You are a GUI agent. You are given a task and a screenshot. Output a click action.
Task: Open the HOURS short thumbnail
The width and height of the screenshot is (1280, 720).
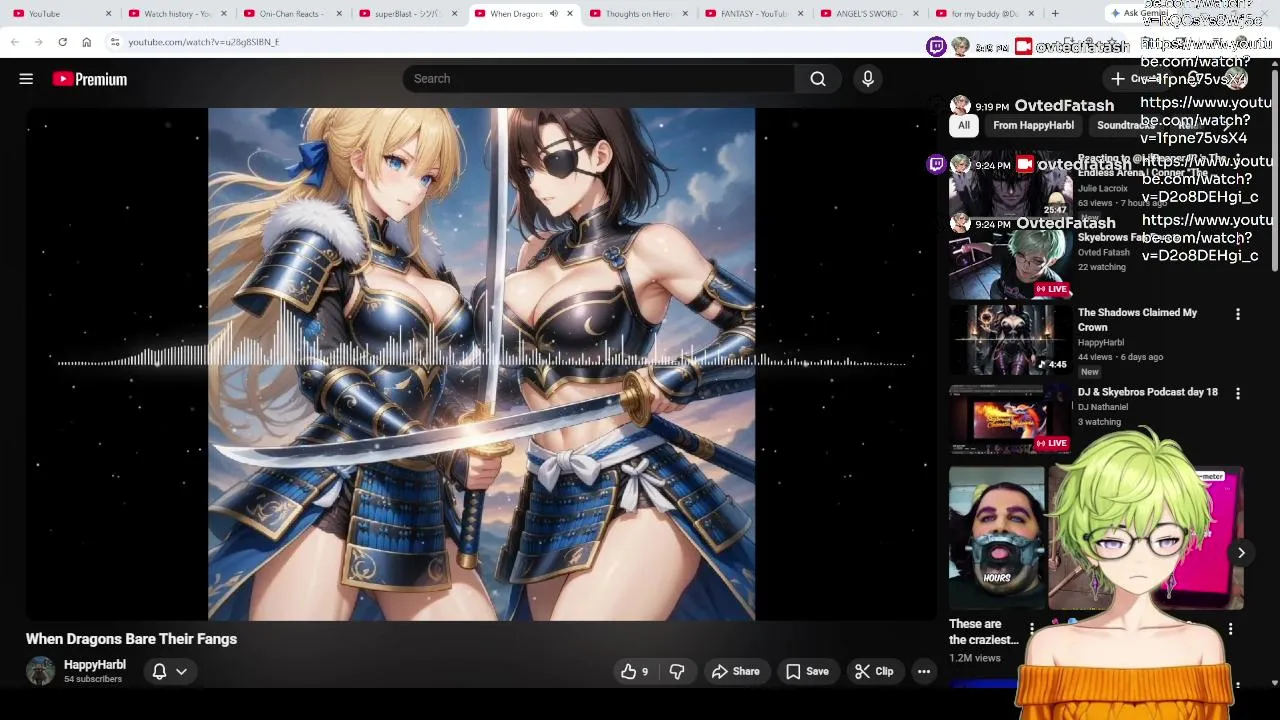[x=996, y=537]
